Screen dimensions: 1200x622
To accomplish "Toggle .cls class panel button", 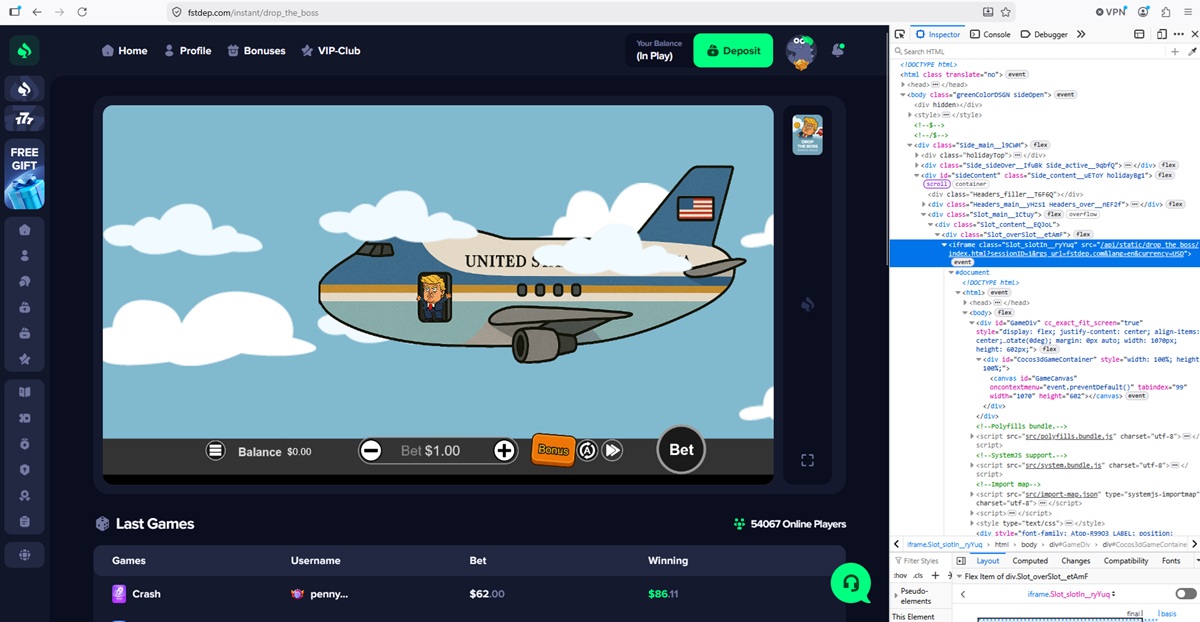I will coord(916,576).
